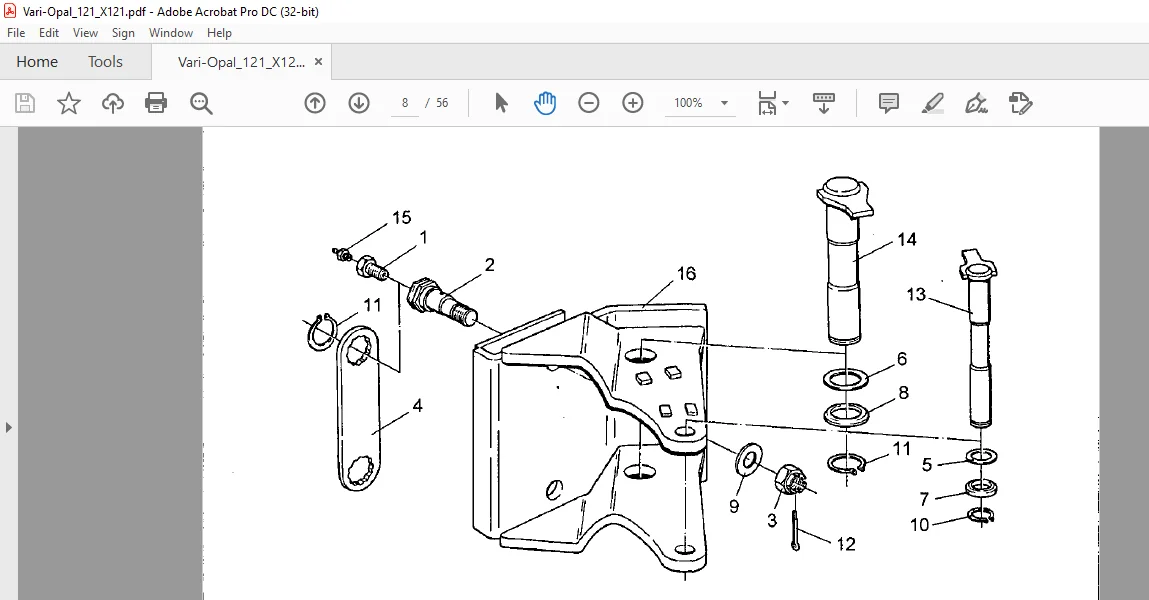
Task: Click the Send file share icon
Action: pos(1021,103)
